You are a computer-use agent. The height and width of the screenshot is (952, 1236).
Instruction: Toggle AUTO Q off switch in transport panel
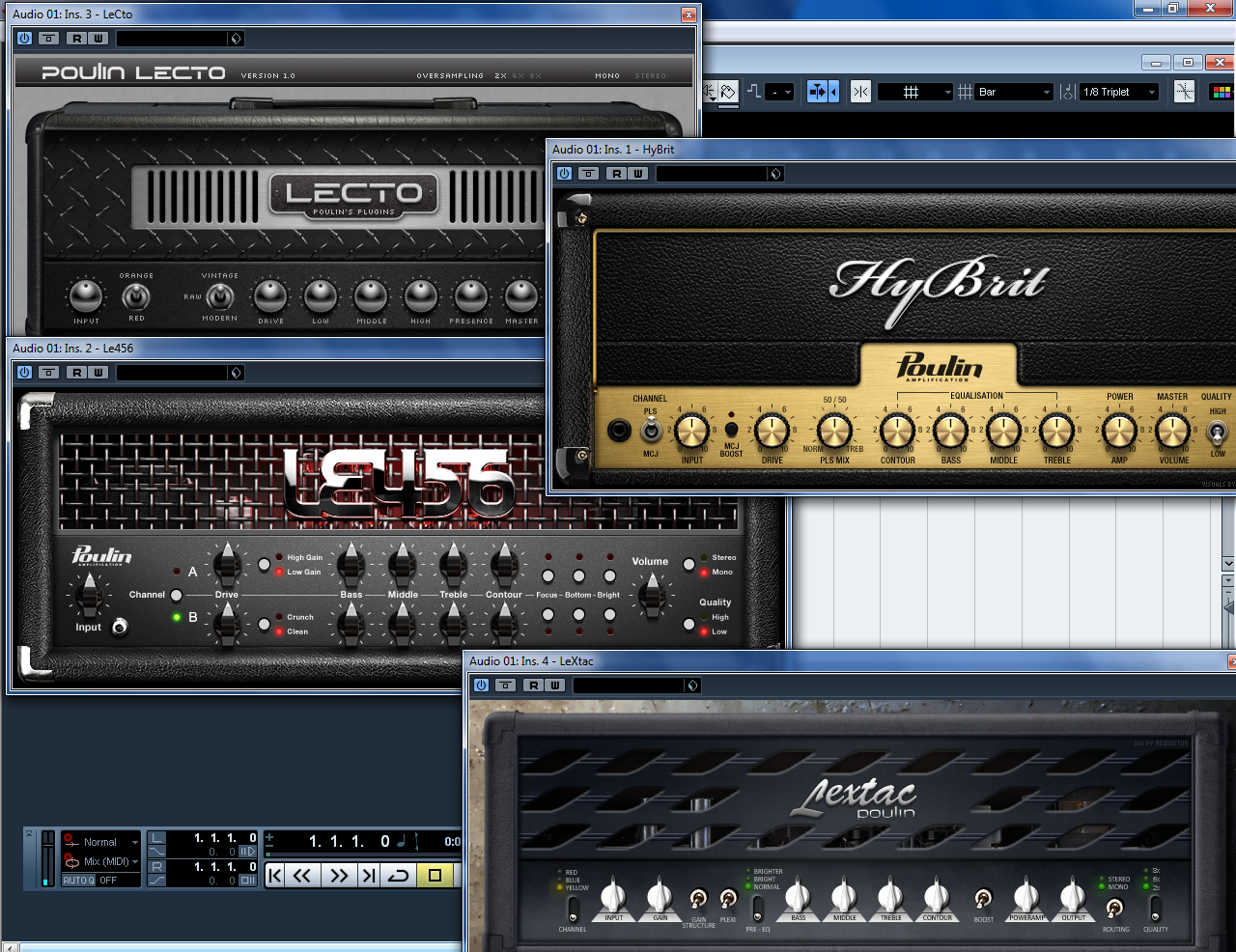pyautogui.click(x=79, y=880)
